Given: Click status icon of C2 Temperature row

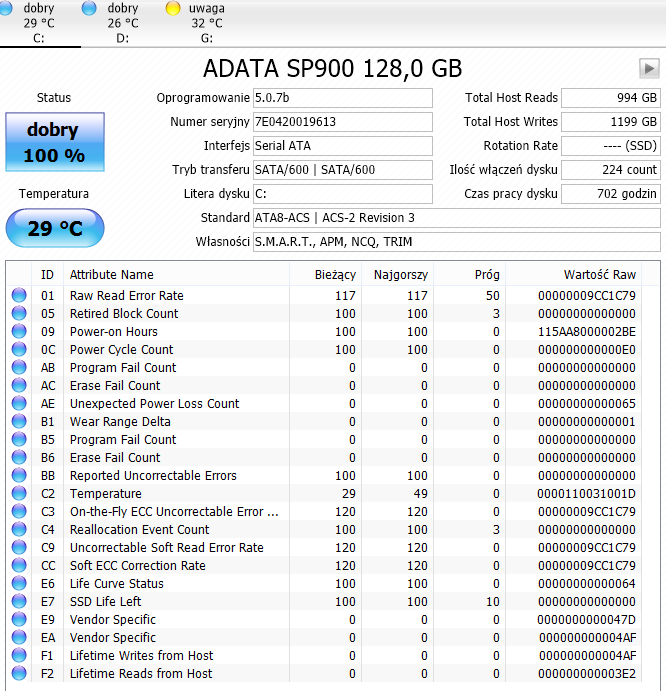Looking at the screenshot, I should [19, 493].
